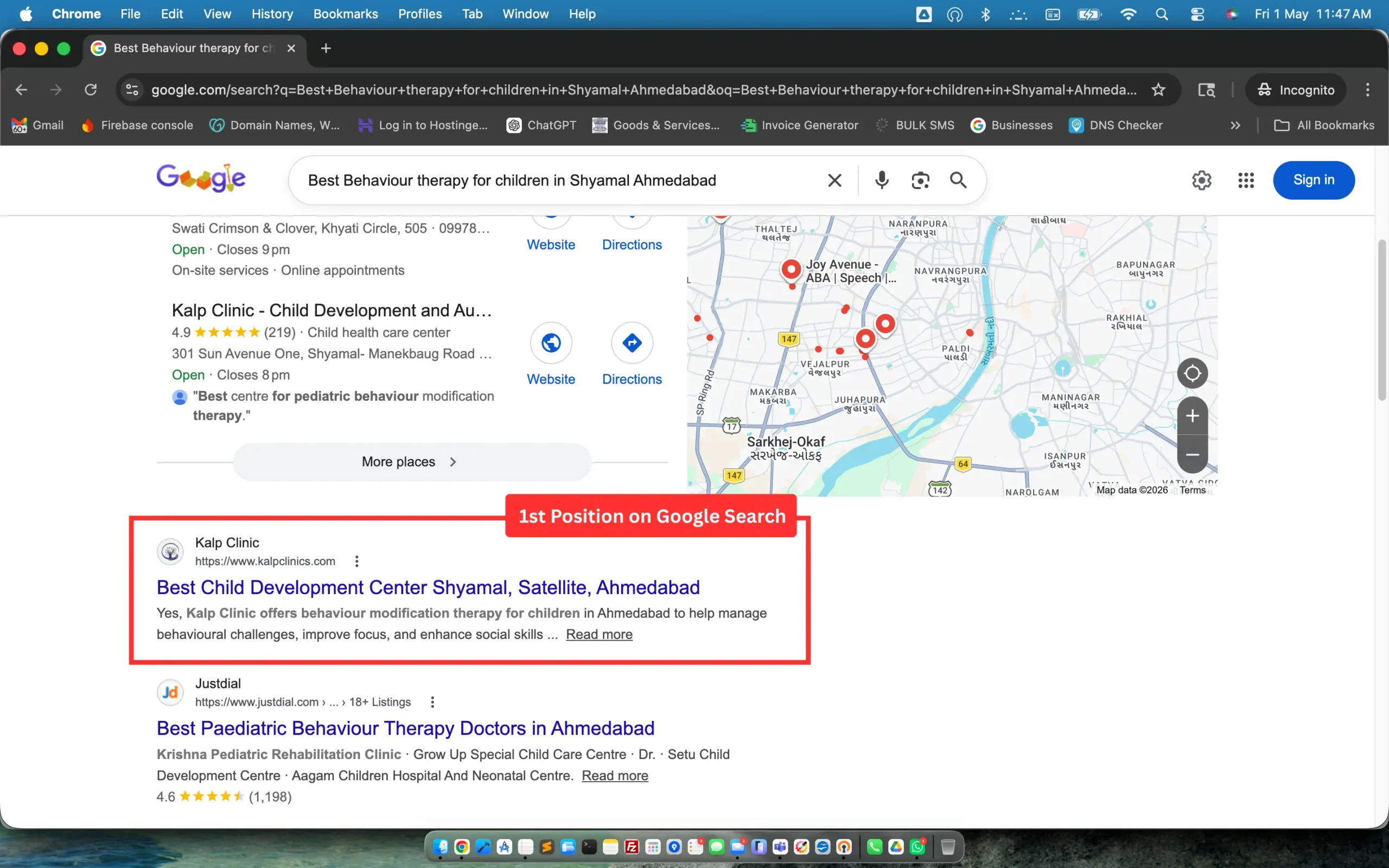
Task: Open the BULK SMS bookmark
Action: (914, 125)
